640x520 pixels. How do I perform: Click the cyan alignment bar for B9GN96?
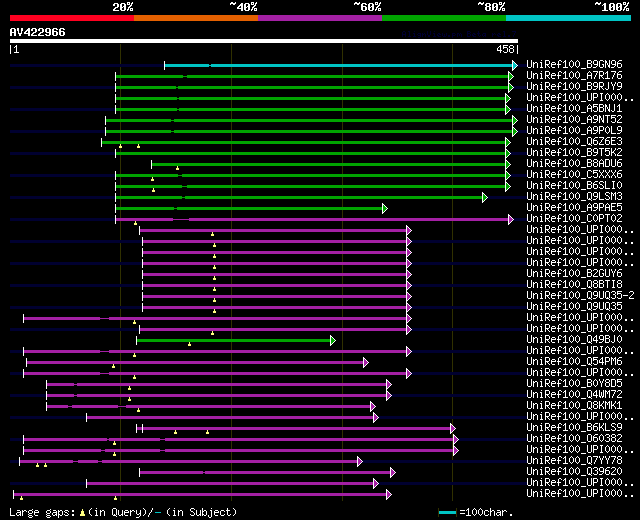(339, 65)
